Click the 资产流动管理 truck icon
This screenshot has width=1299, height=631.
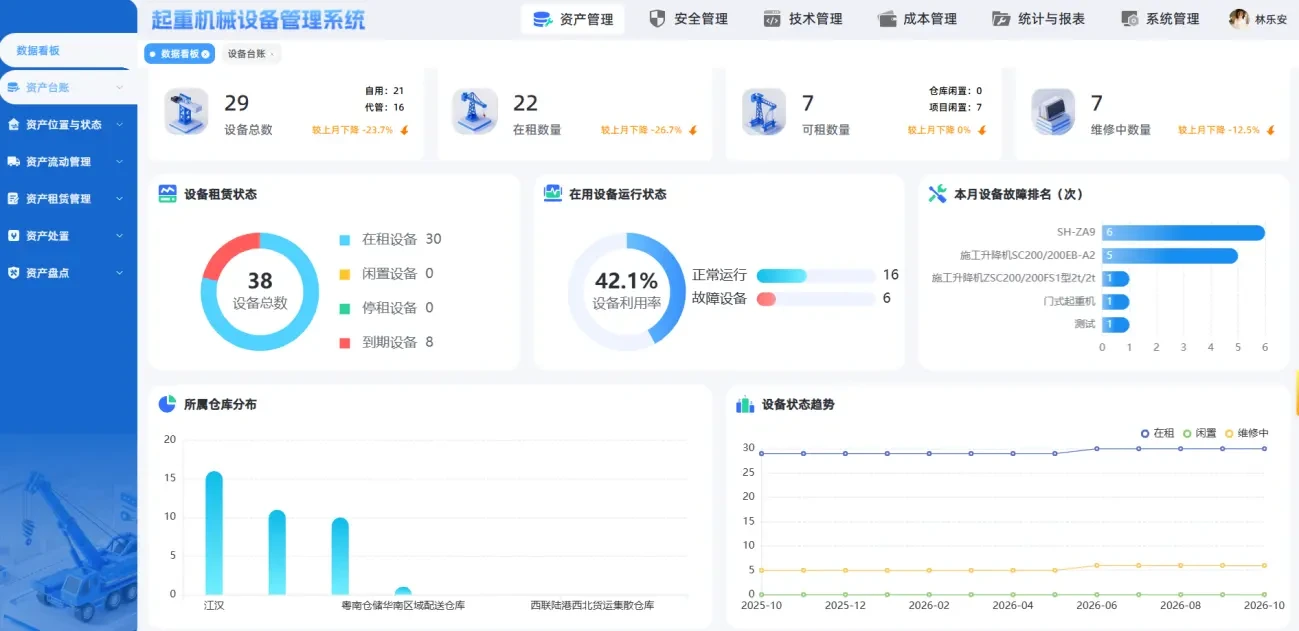click(x=14, y=162)
